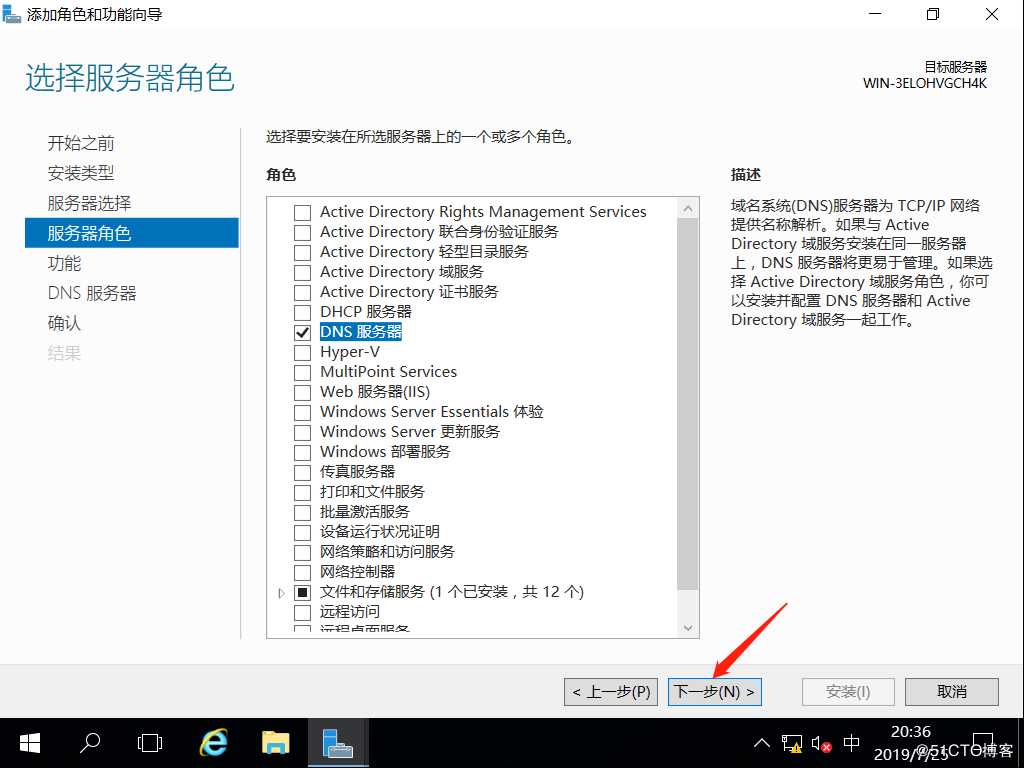Go to 开始之前 wizard step

81,143
